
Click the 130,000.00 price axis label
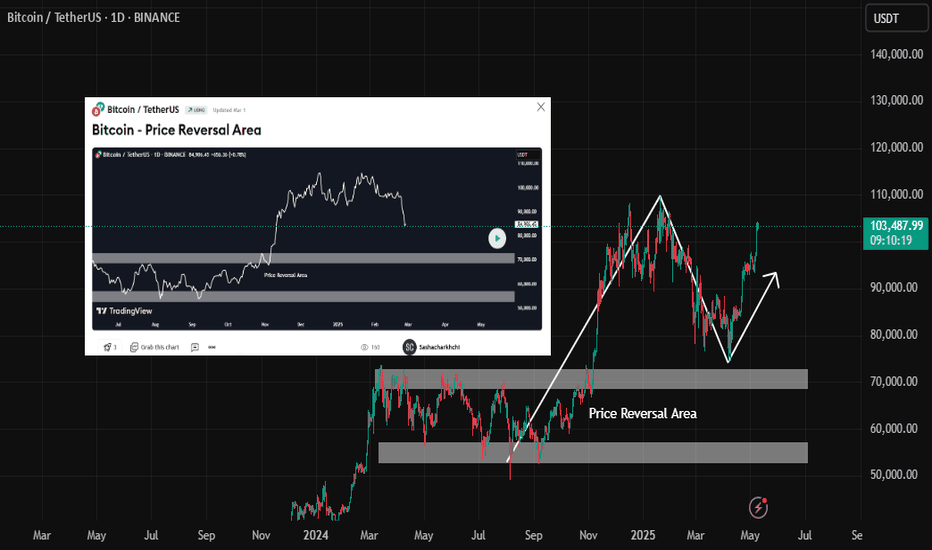pyautogui.click(x=896, y=100)
